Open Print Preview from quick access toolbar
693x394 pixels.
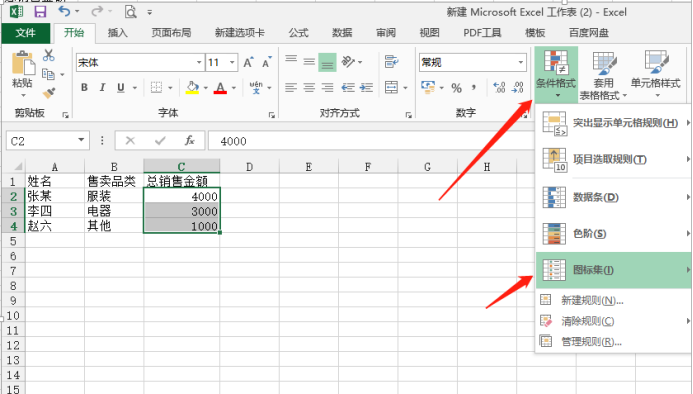[130, 12]
